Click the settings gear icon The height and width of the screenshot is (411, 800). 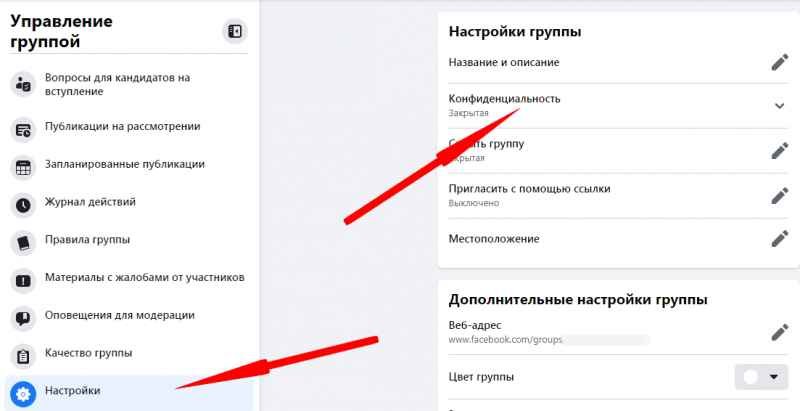23,394
